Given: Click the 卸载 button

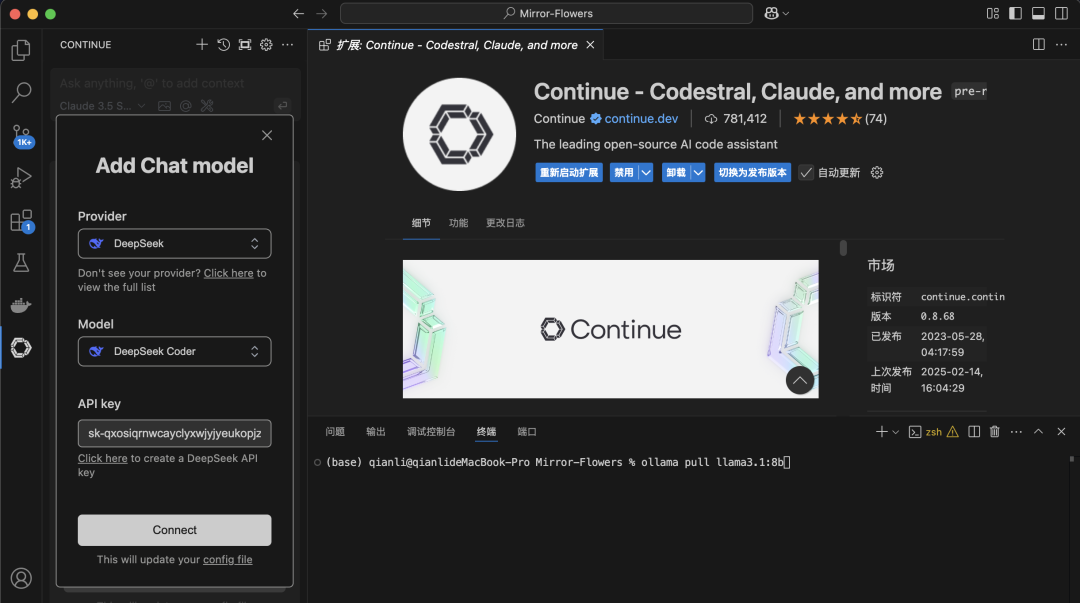Looking at the screenshot, I should 676,172.
